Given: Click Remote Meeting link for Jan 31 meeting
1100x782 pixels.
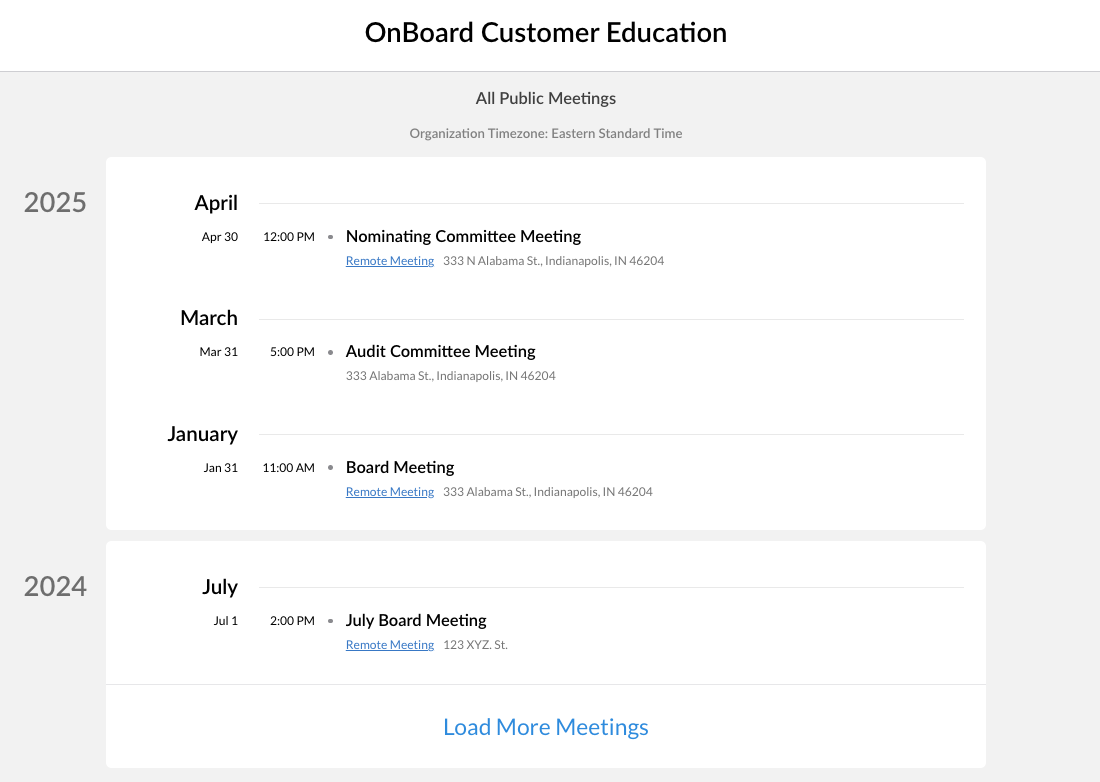Looking at the screenshot, I should 390,492.
